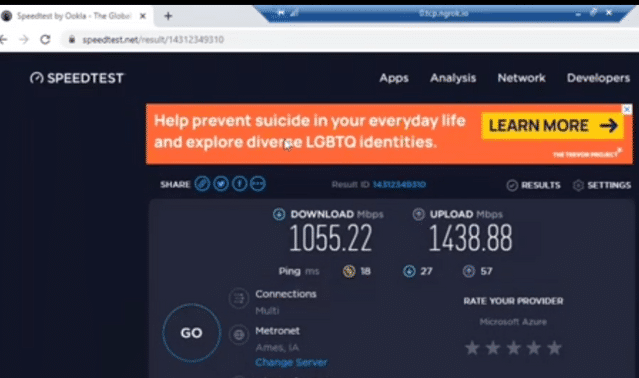
Task: Open more share options icon
Action: (x=258, y=184)
